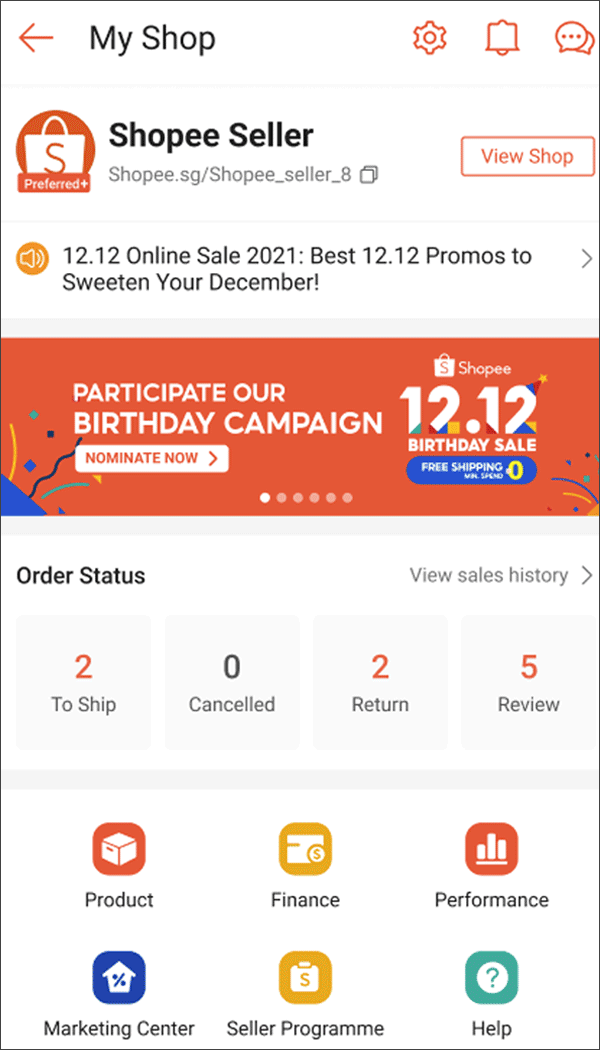600x1050 pixels.
Task: Open the Seller Programme icon
Action: coord(305,979)
